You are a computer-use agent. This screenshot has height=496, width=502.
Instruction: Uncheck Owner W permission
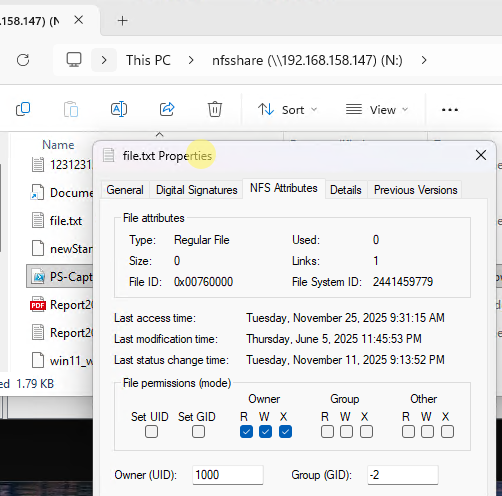click(265, 432)
